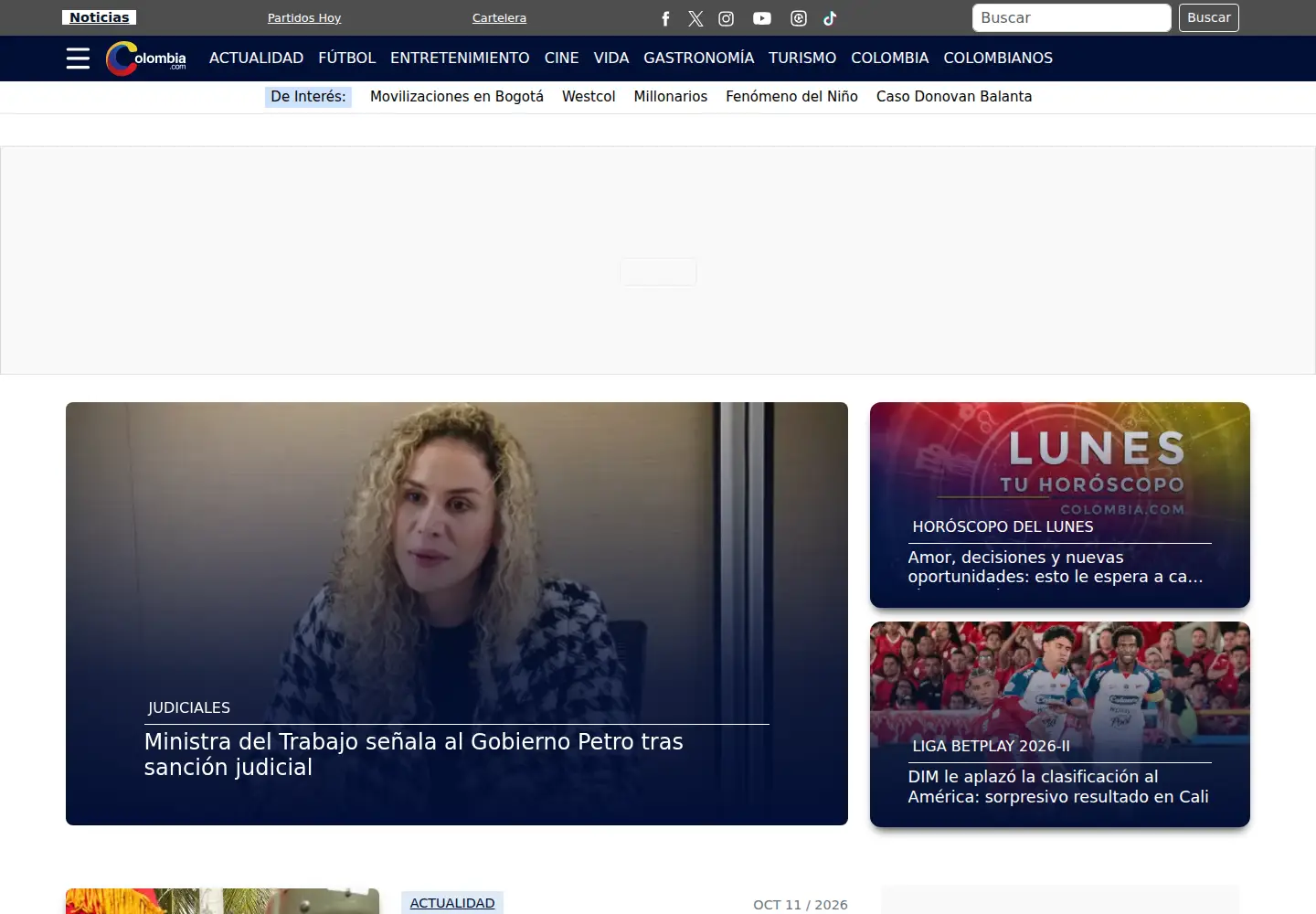Click the HORÓSCOPO DEL LUNES label
The width and height of the screenshot is (1316, 914).
[x=1003, y=526]
